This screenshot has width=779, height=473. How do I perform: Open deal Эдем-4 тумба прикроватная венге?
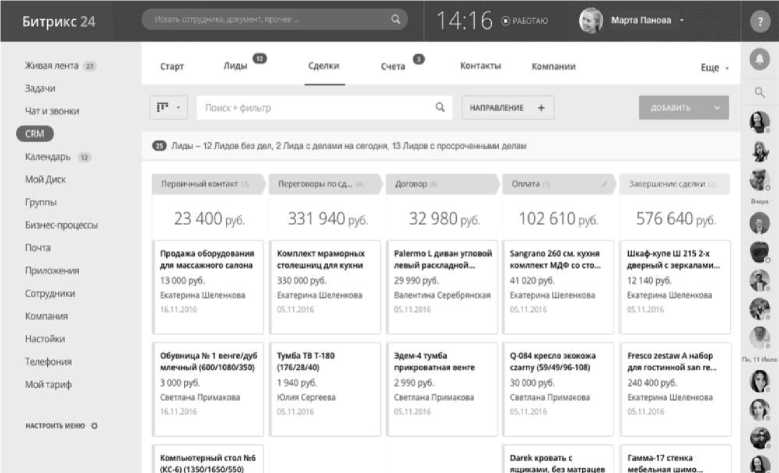(442, 389)
